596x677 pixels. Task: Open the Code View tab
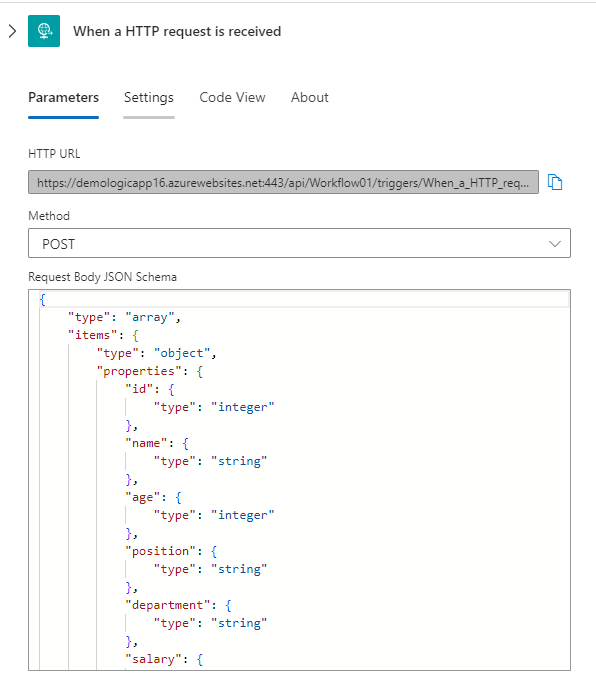click(232, 98)
